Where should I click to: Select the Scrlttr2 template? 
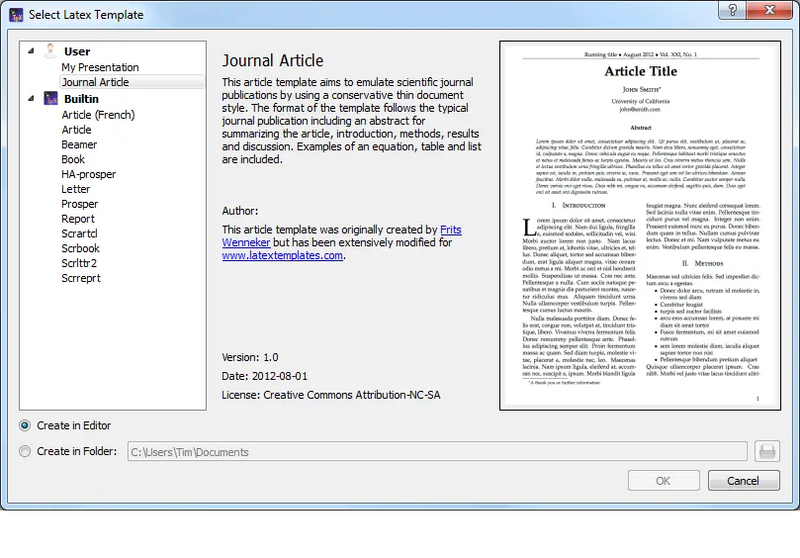click(x=79, y=263)
